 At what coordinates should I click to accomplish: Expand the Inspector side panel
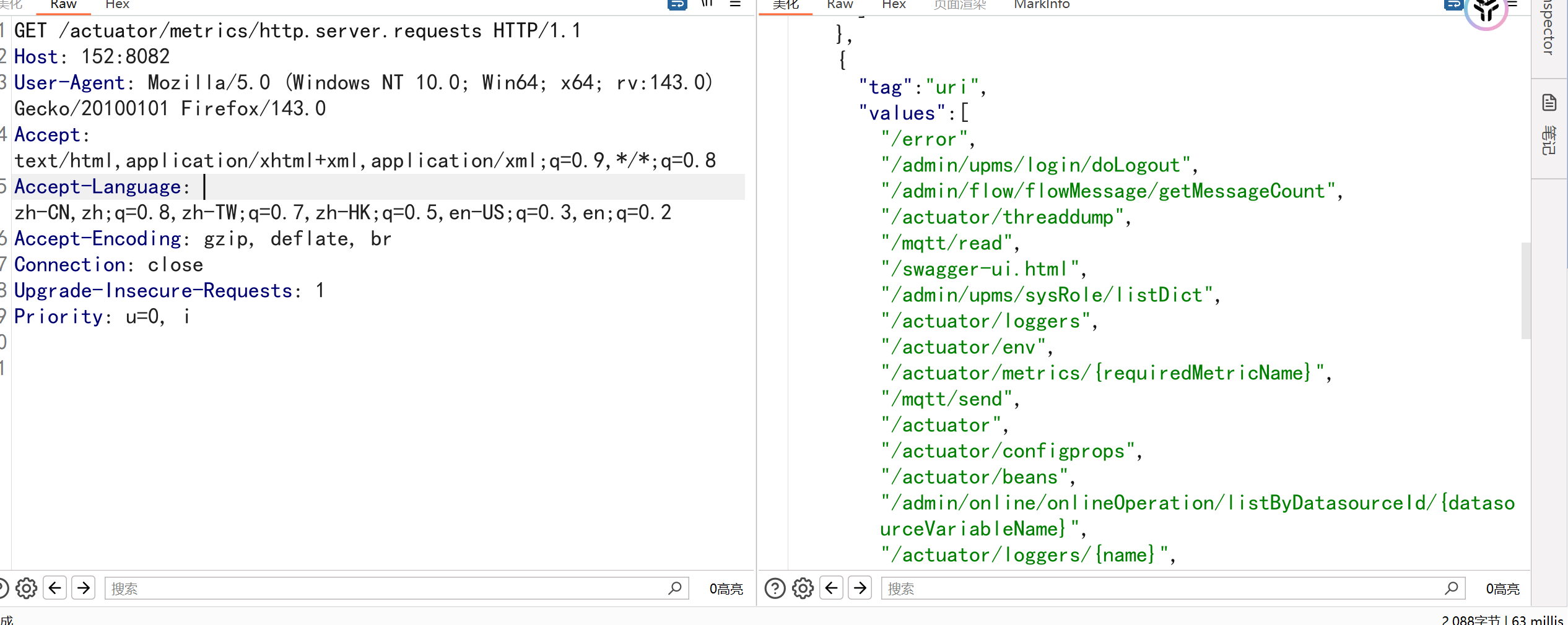pos(1549,28)
